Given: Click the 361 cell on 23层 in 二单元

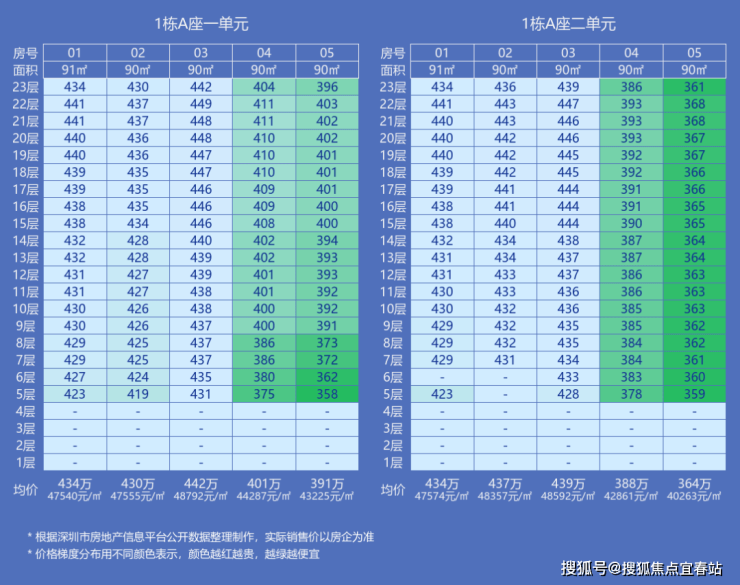Looking at the screenshot, I should (694, 87).
